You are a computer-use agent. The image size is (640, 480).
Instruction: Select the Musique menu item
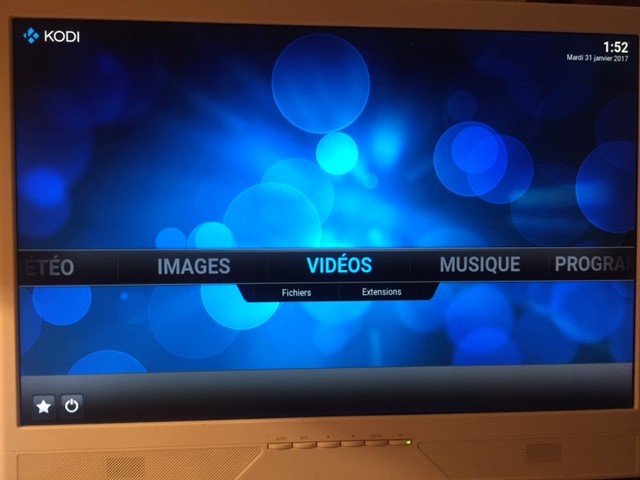pyautogui.click(x=480, y=264)
